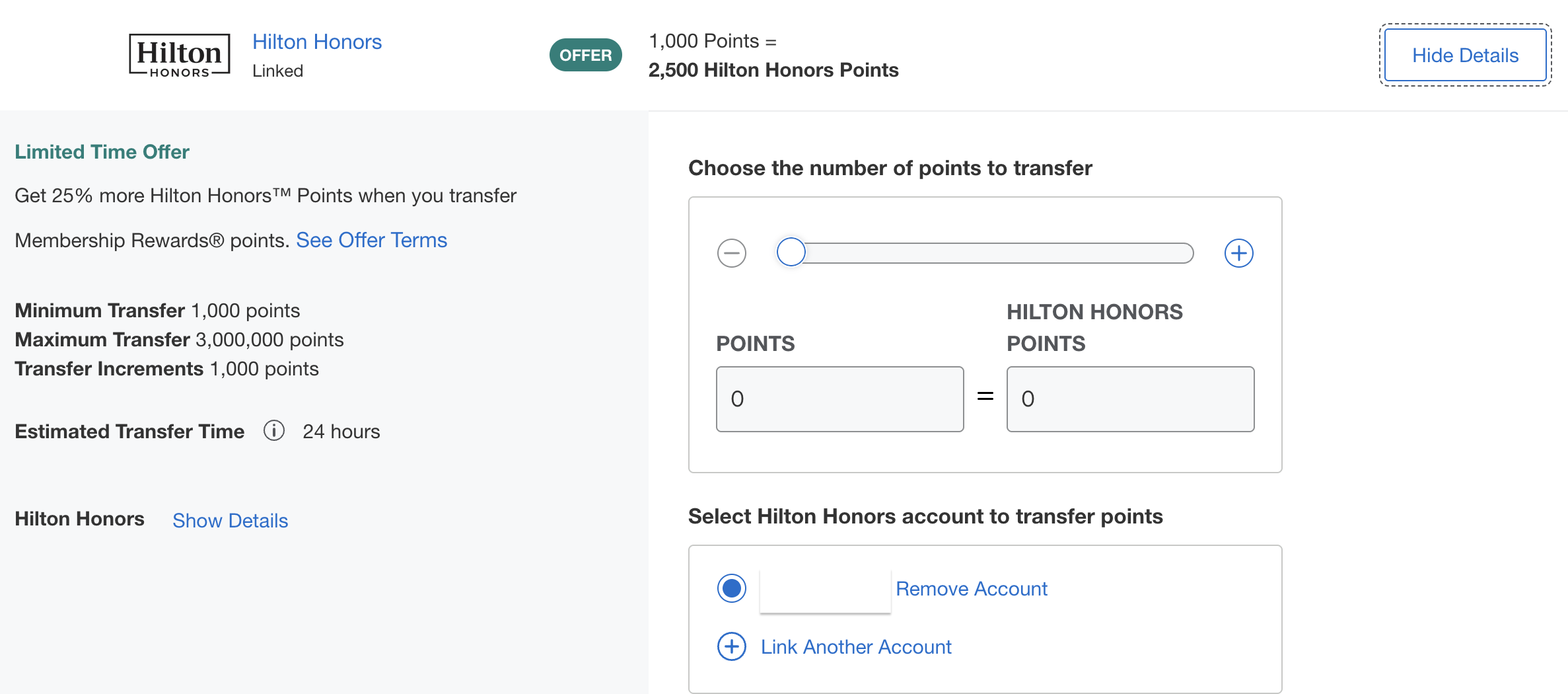Select the linked Hilton Honors account radio button
This screenshot has width=1568, height=694.
pyautogui.click(x=732, y=588)
